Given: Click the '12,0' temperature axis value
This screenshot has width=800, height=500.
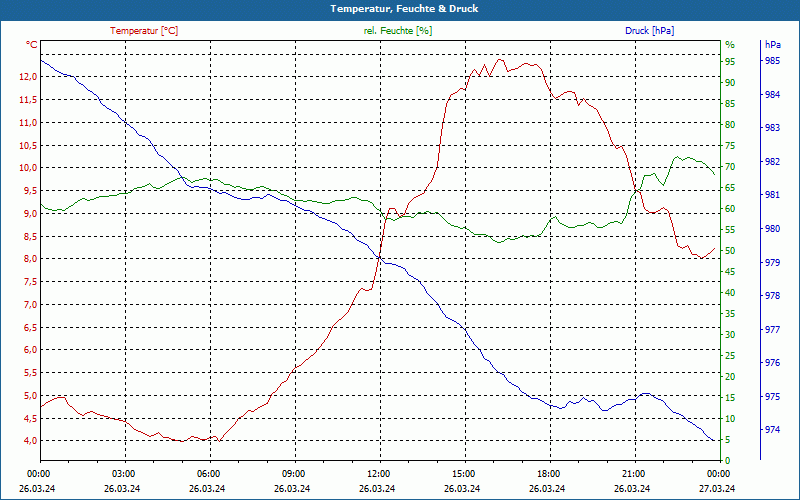Looking at the screenshot, I should pyautogui.click(x=28, y=77).
